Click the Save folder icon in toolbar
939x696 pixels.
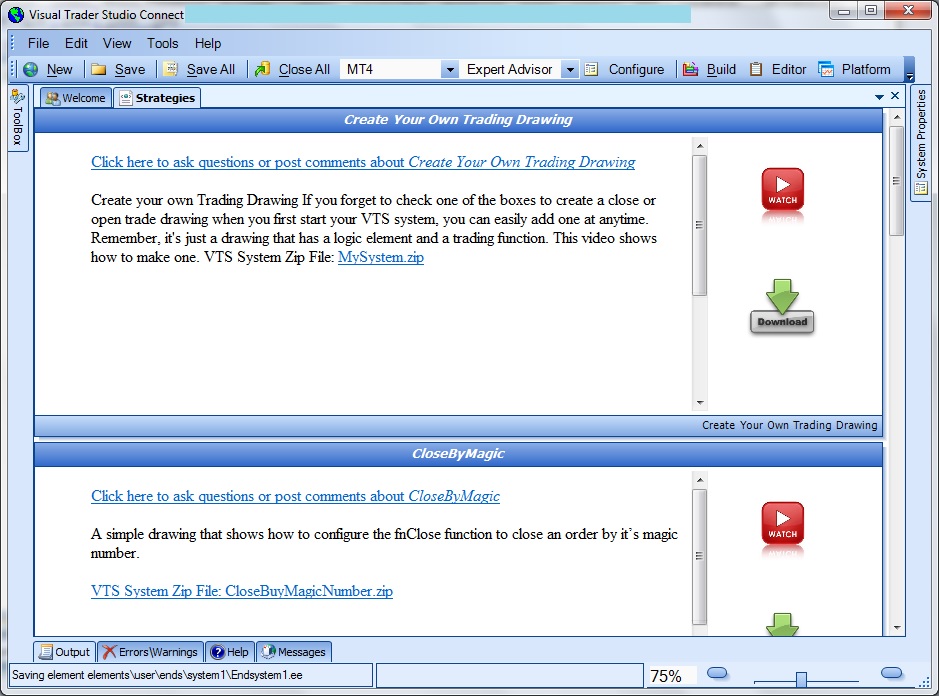[99, 70]
